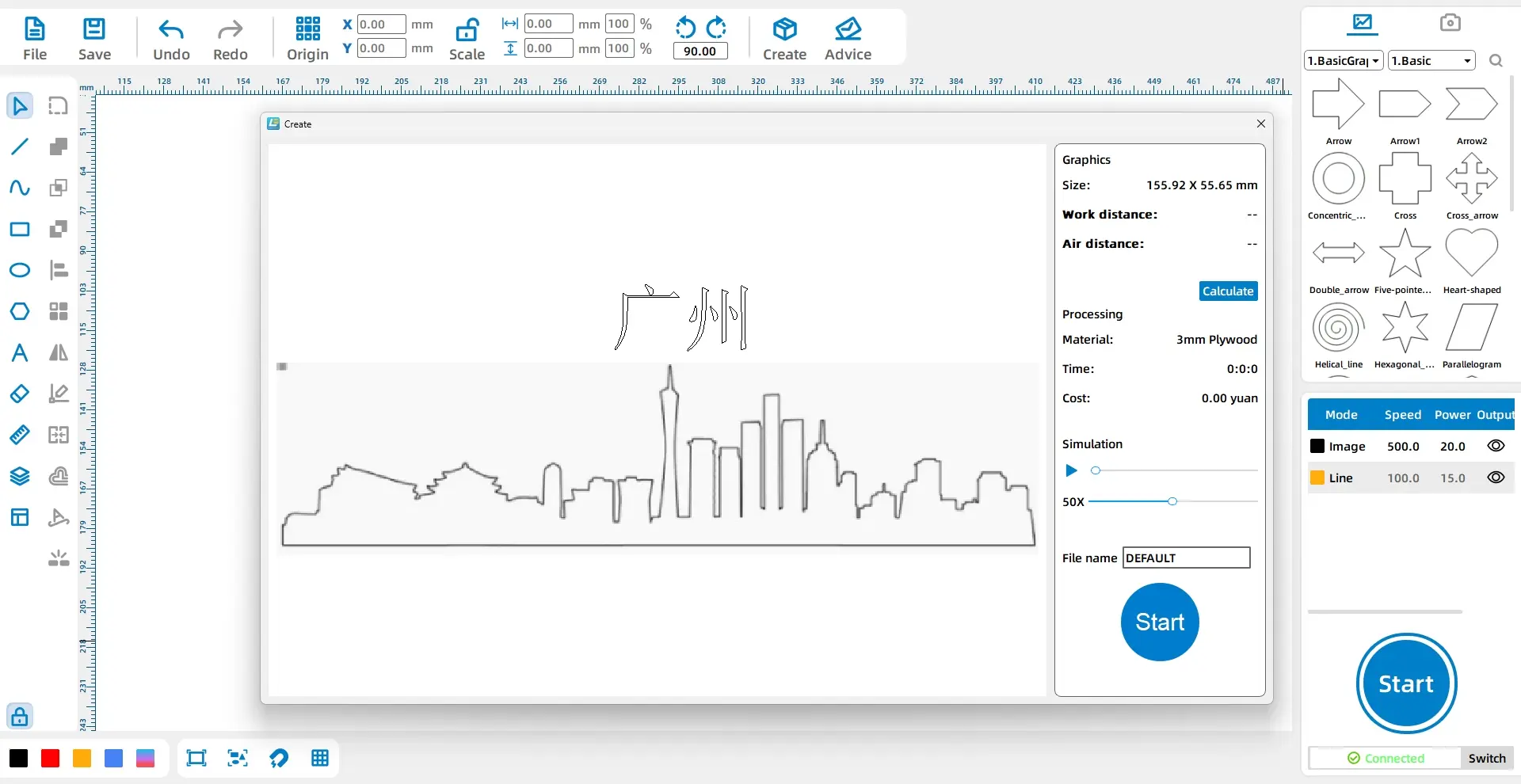Open the File menu
The image size is (1521, 784).
[x=34, y=39]
